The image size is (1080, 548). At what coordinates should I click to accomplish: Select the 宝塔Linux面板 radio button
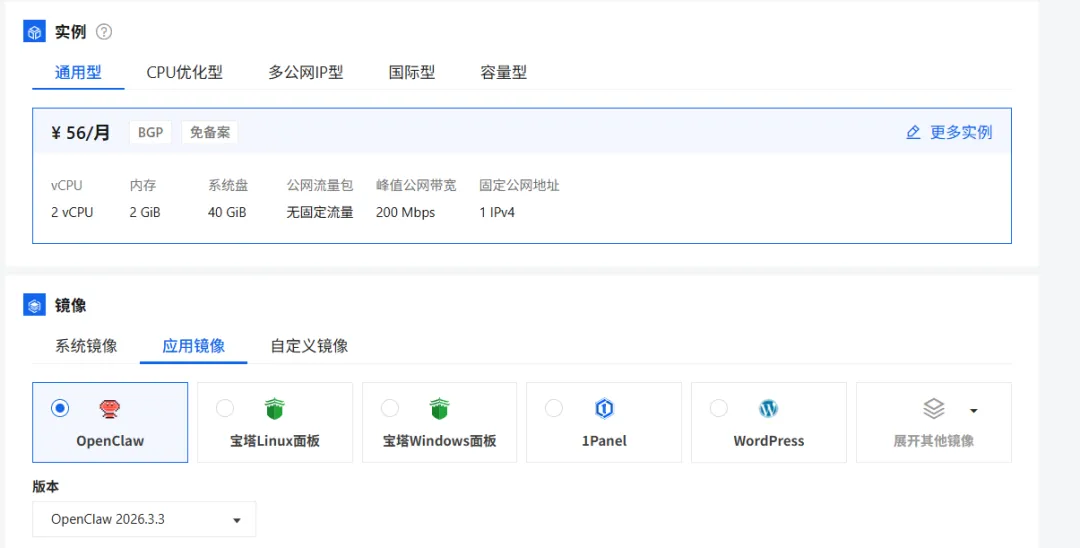pos(225,408)
